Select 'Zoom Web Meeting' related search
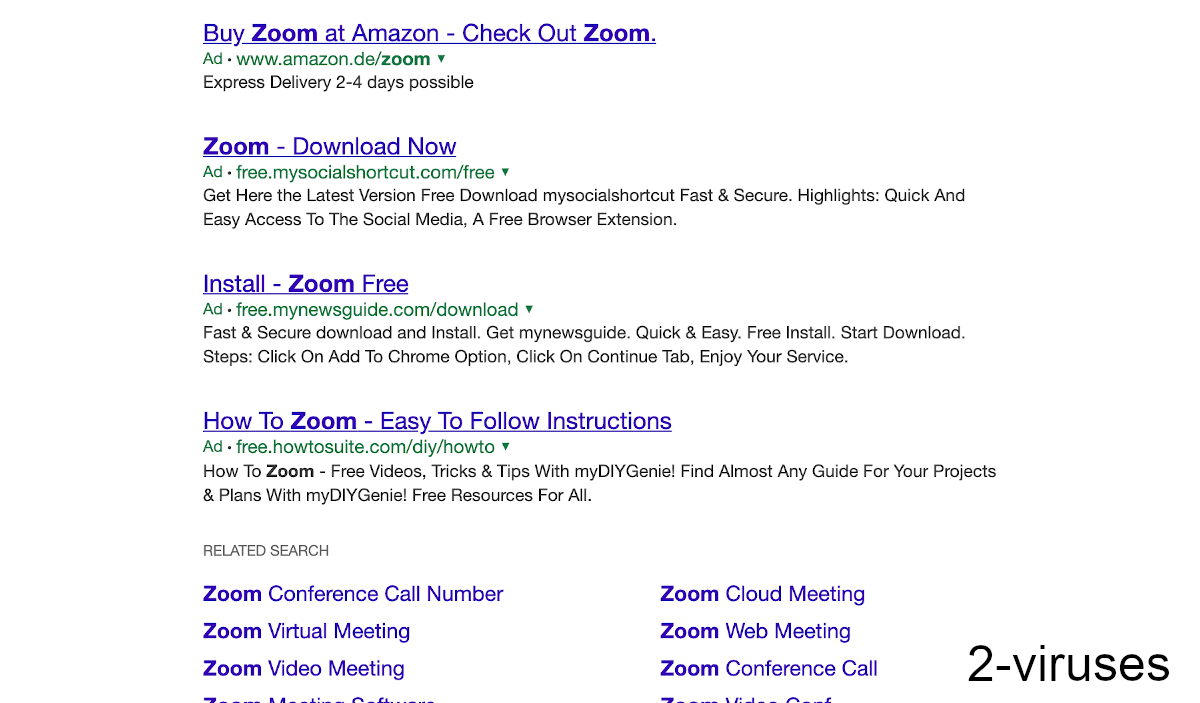Screen dimensions: 1200x703 [755, 631]
